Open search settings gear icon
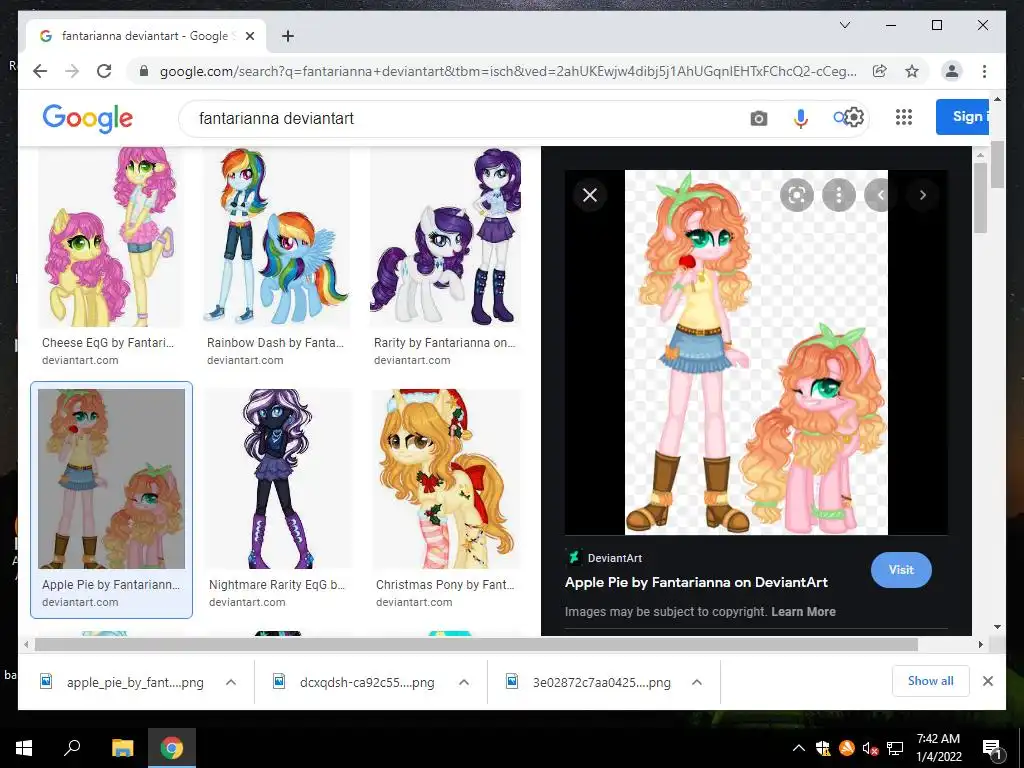The image size is (1024, 768). (854, 117)
